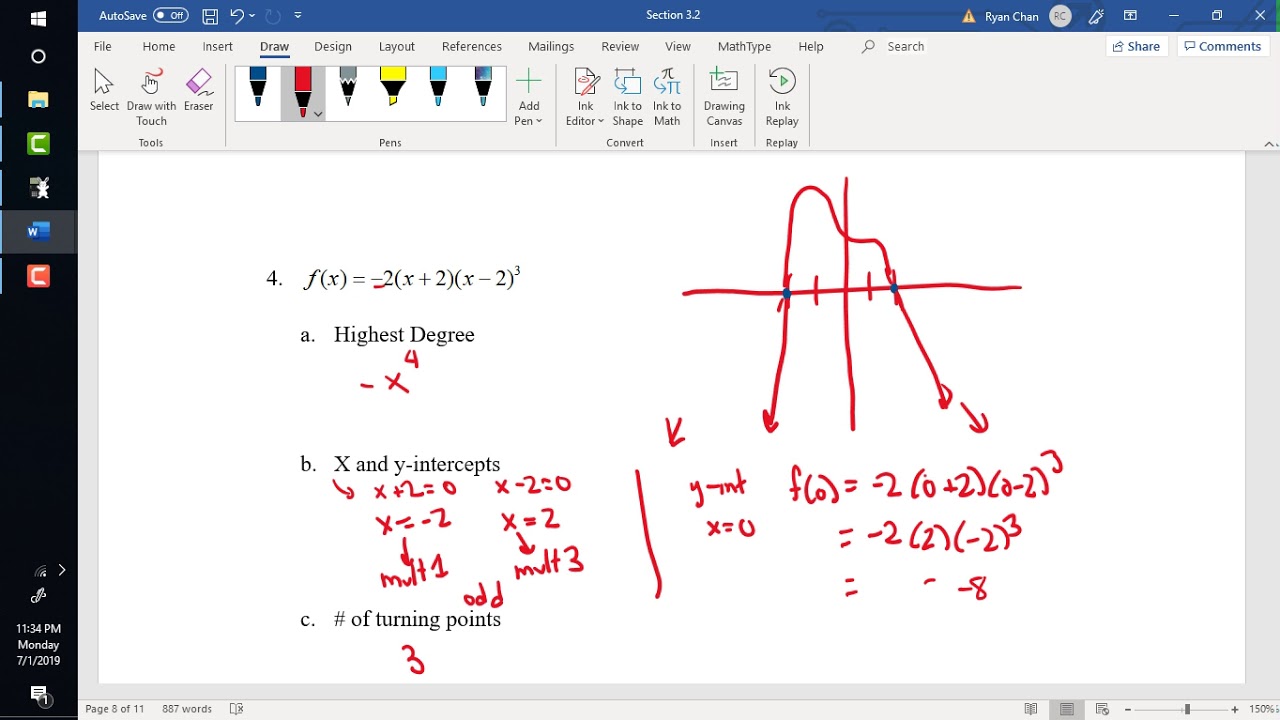Image resolution: width=1280 pixels, height=720 pixels.
Task: Switch to the Insert tab
Action: point(217,46)
